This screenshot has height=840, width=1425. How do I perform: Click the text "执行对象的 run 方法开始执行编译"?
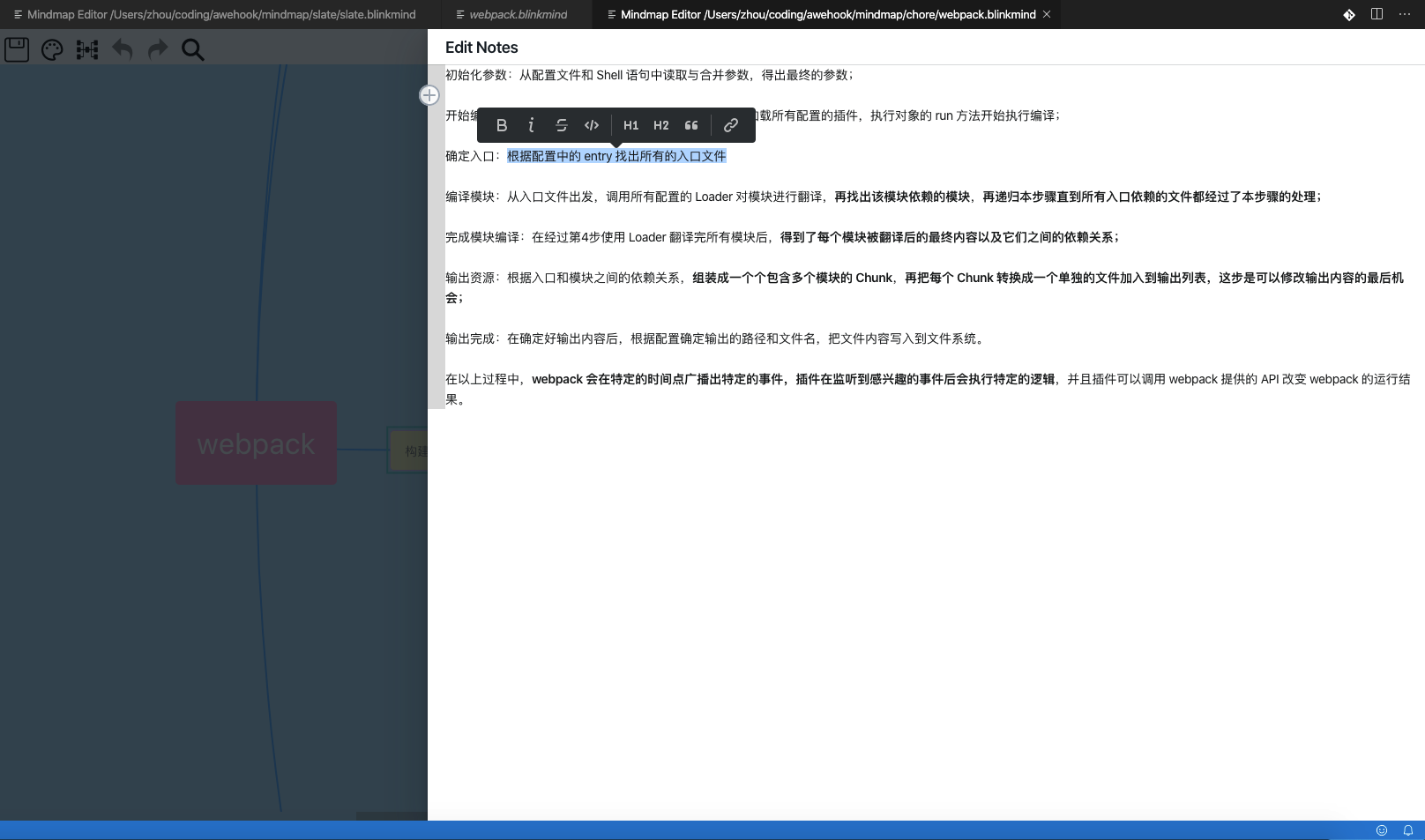pos(962,115)
